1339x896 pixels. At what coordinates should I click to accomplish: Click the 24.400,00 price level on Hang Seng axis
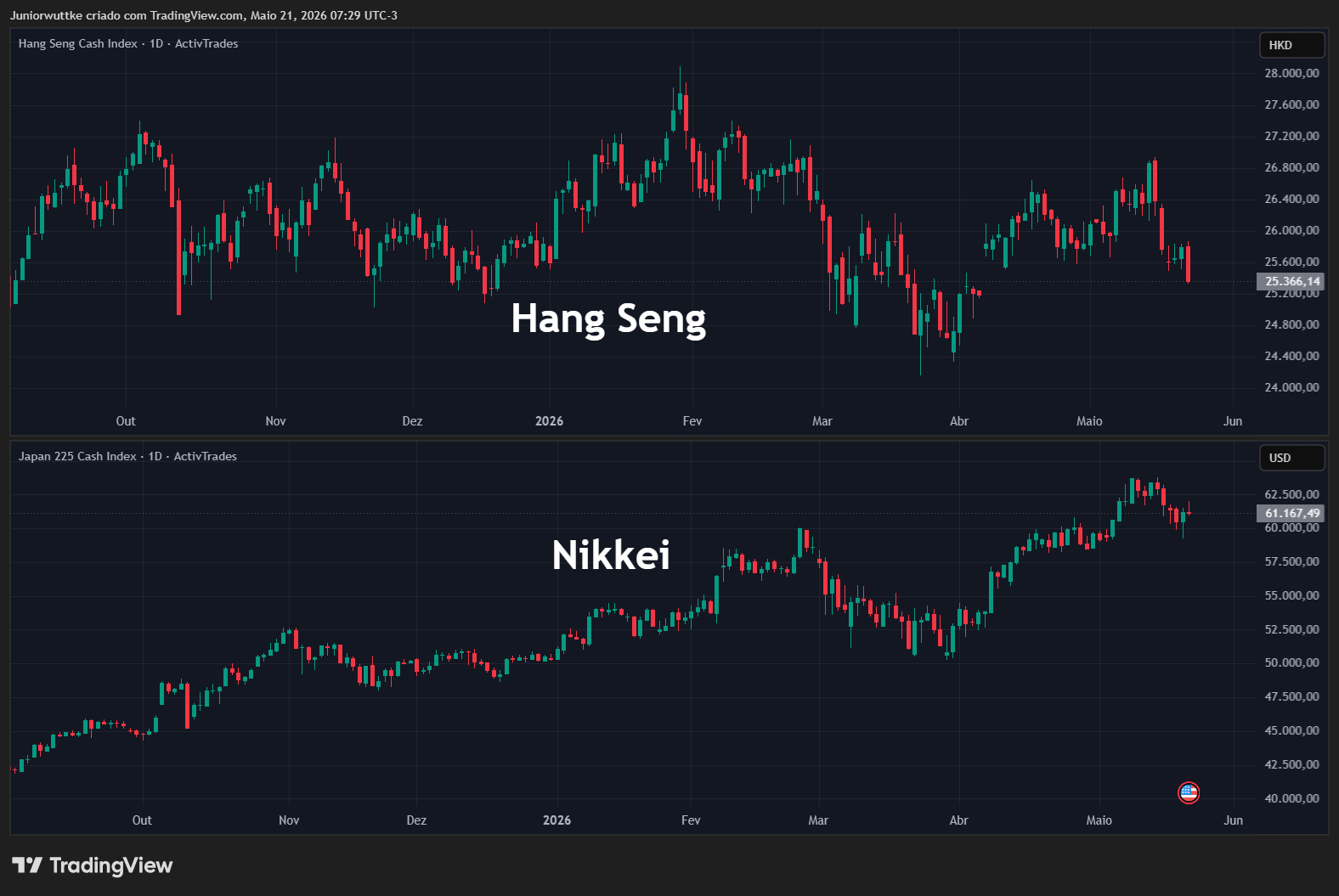tap(1291, 356)
